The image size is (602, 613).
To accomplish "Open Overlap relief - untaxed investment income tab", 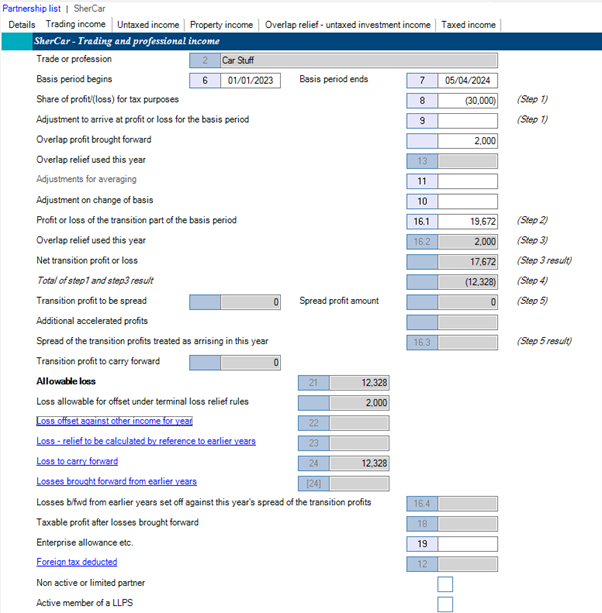I will pos(348,24).
